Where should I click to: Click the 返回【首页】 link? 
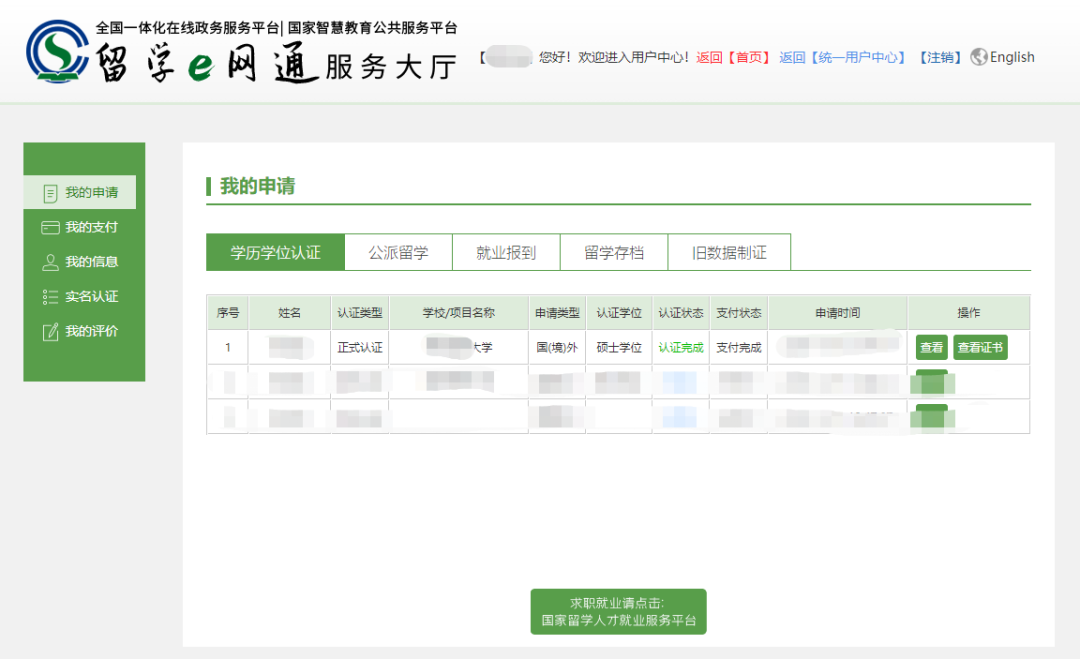[734, 57]
